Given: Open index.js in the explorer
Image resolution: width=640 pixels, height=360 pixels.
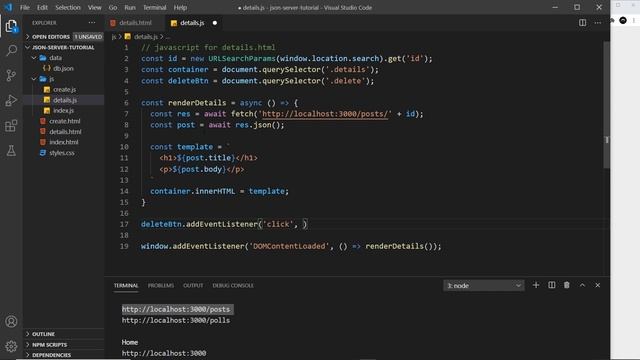Looking at the screenshot, I should pos(63,111).
